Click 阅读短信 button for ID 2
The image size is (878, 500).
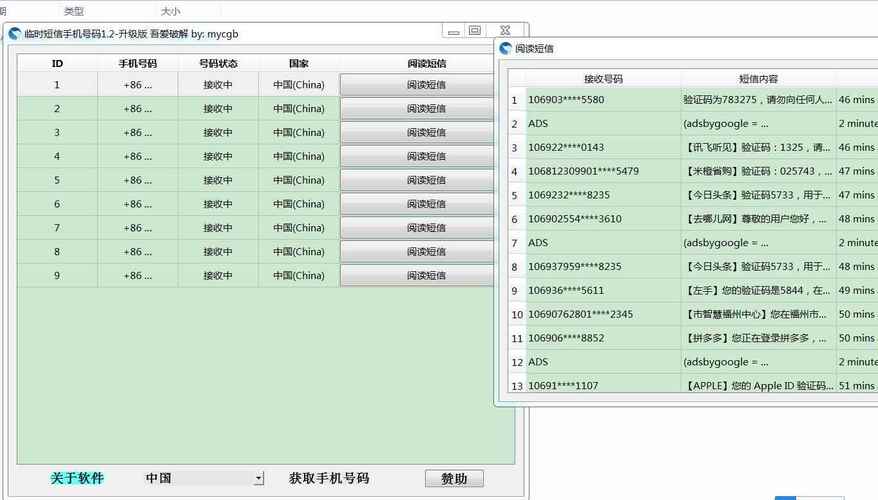coord(417,109)
